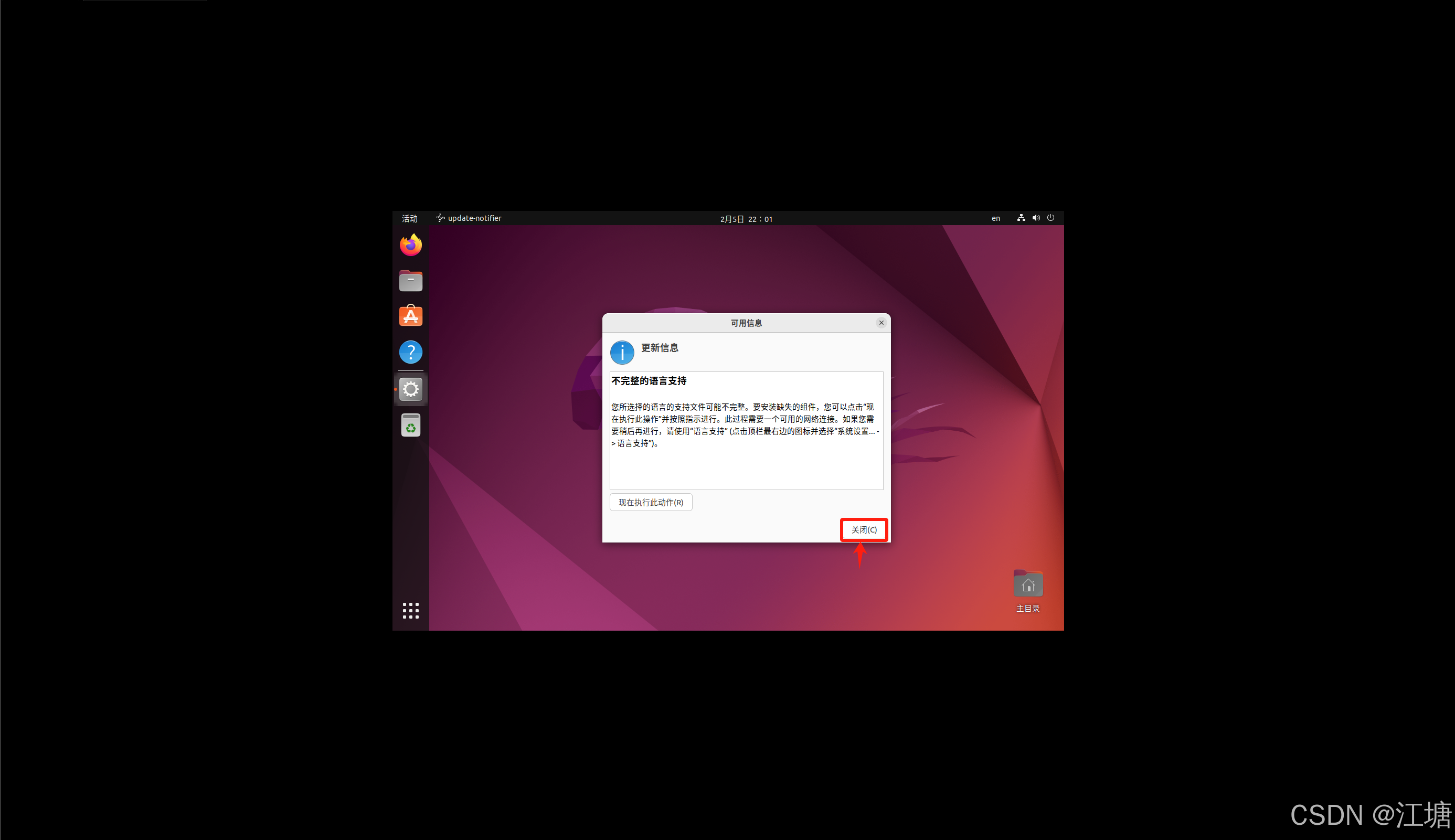Click the blue info icon in dialog

(x=622, y=352)
